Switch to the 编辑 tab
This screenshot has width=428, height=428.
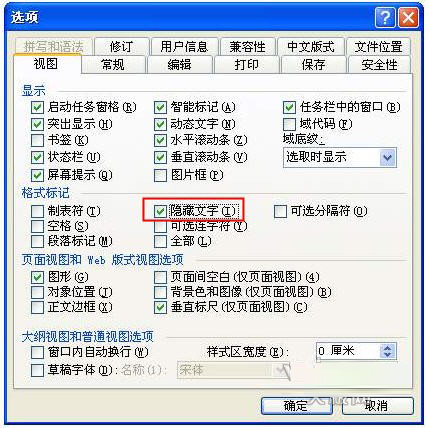pos(180,64)
